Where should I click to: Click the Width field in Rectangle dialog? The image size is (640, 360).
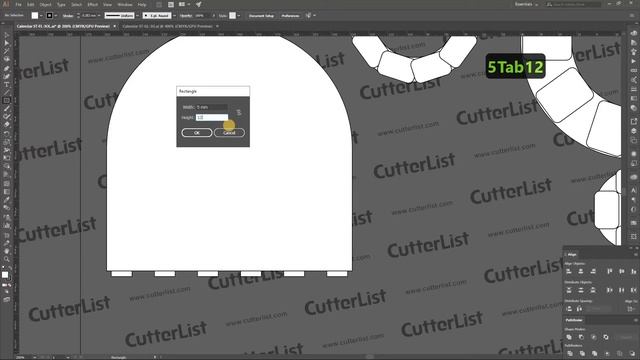[212, 107]
